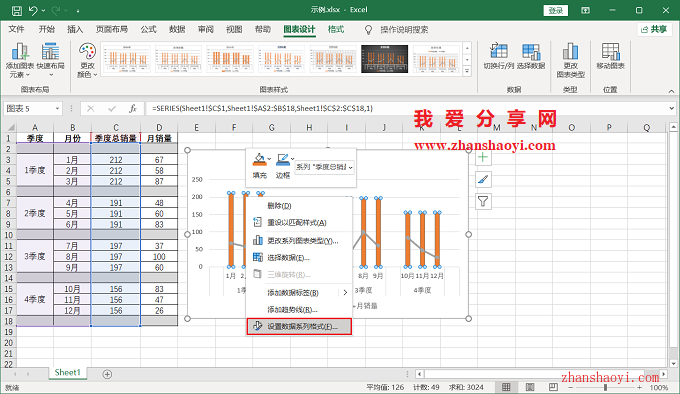Image resolution: width=680 pixels, height=394 pixels.
Task: Choose 选择数据(E) from context menu
Action: click(299, 258)
